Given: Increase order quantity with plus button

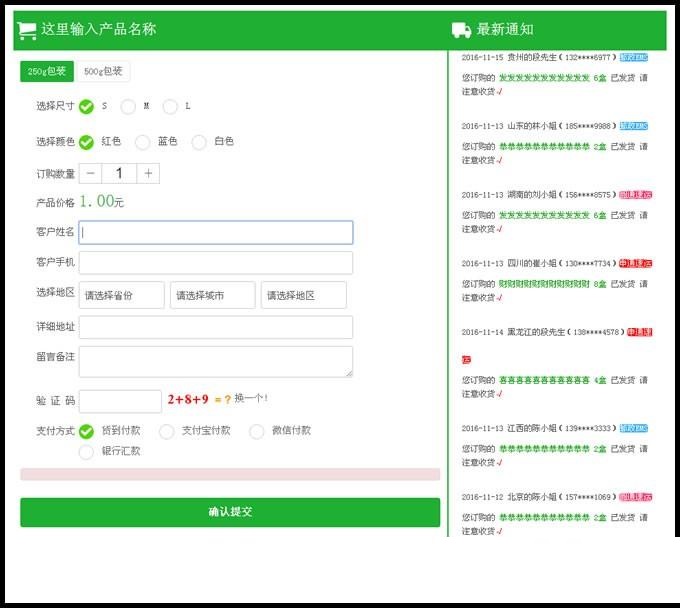Looking at the screenshot, I should [x=148, y=174].
